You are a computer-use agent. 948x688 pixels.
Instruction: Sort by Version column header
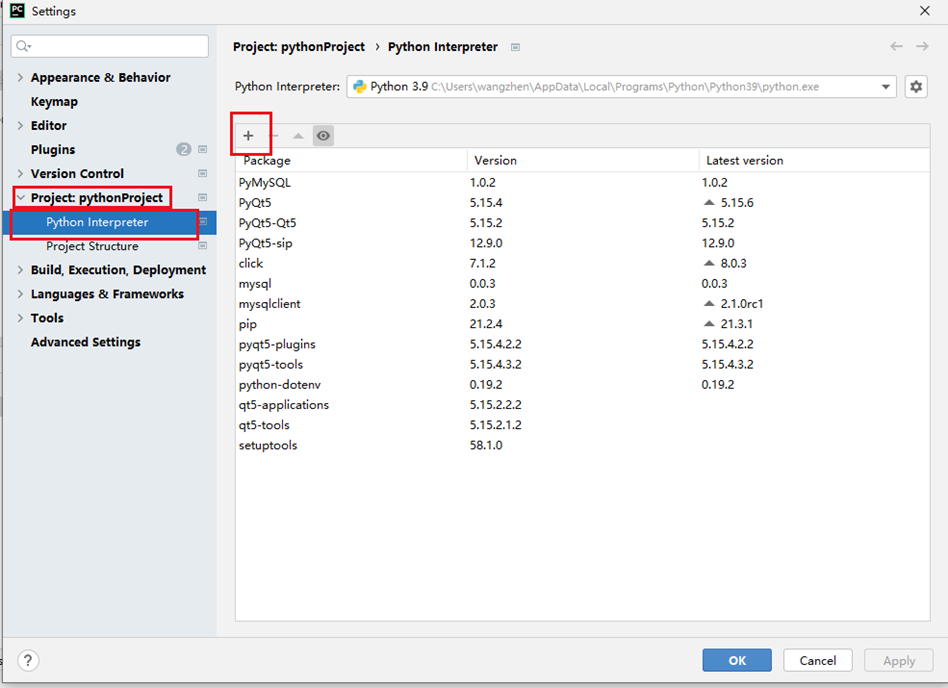[x=583, y=160]
